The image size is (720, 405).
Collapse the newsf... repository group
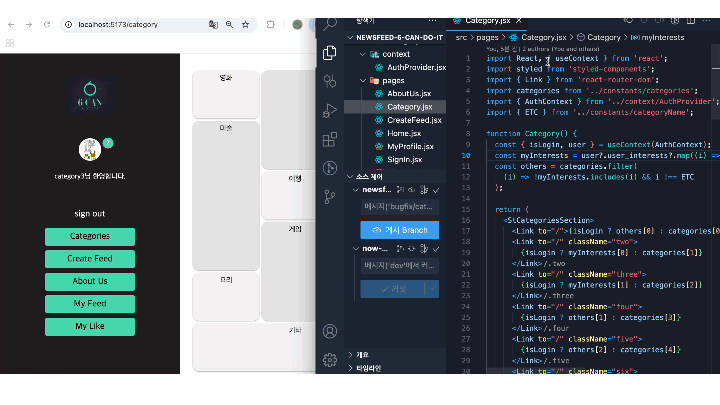point(356,190)
